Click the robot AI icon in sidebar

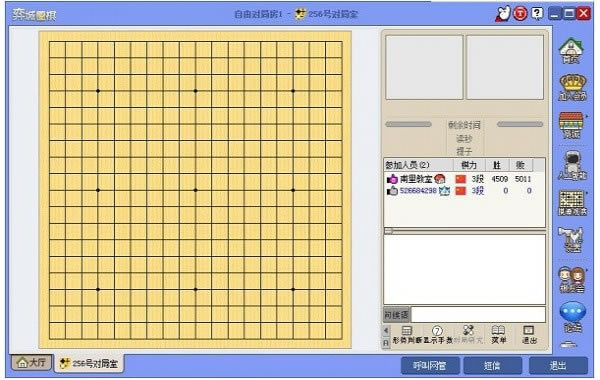click(x=572, y=165)
